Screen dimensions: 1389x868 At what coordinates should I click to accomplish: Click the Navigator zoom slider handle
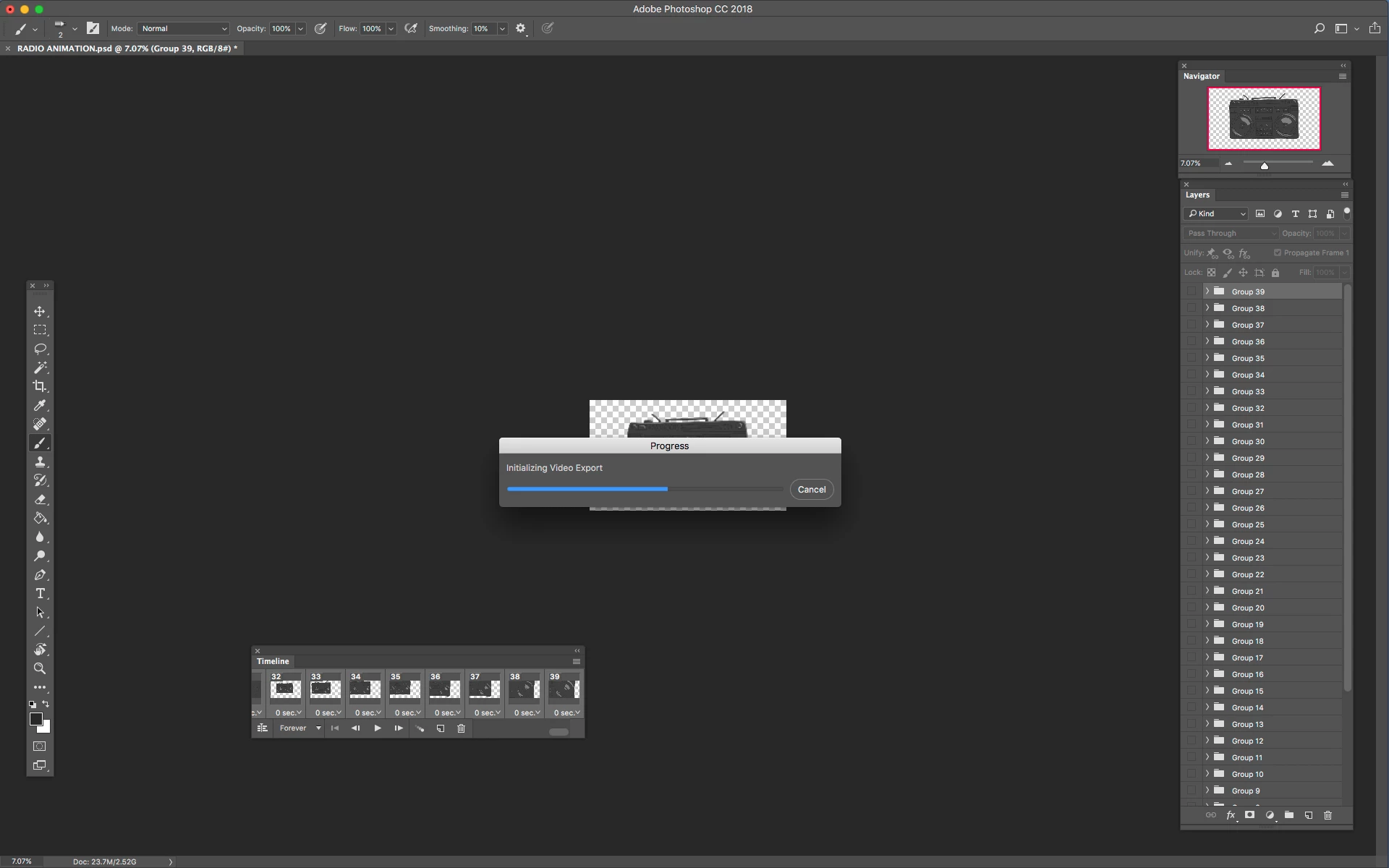[x=1264, y=166]
